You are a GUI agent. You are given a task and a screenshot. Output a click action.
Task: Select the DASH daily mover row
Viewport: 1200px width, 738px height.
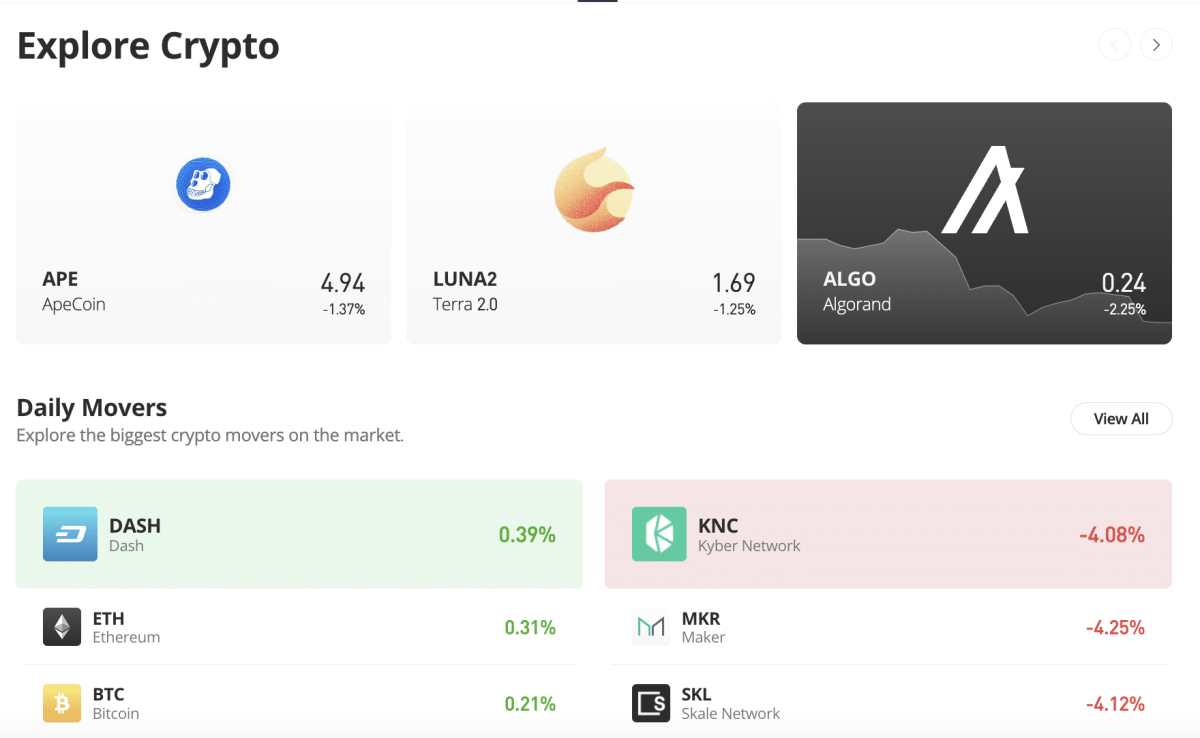click(299, 534)
